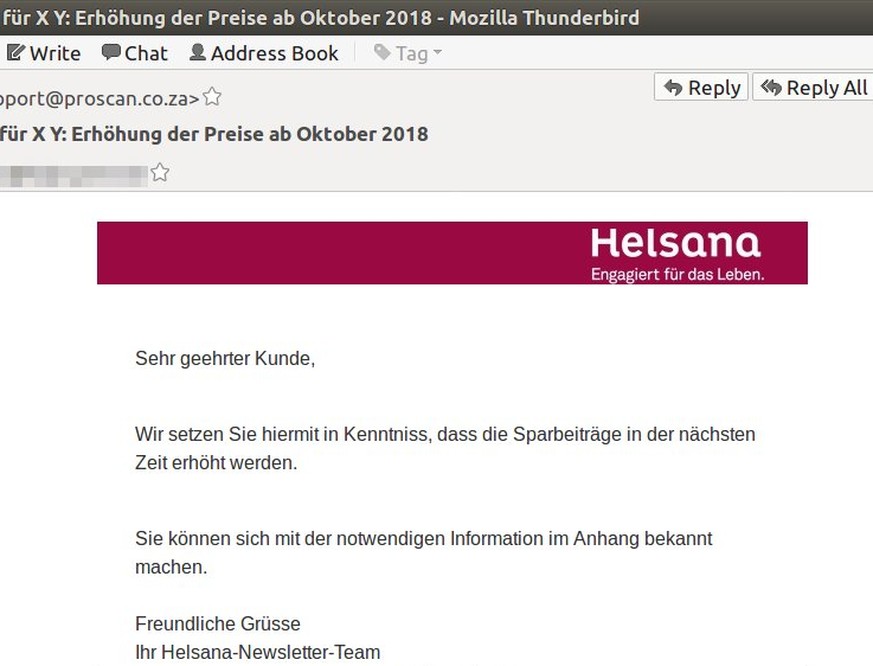
Task: Open the Address Book contact icon
Action: click(197, 53)
